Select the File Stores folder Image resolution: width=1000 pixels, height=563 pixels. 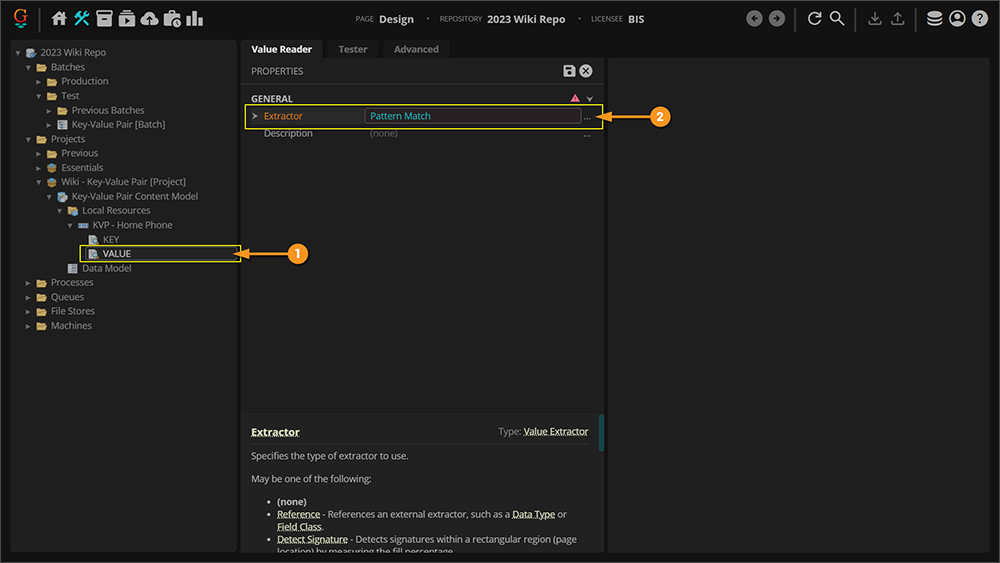pyautogui.click(x=73, y=311)
